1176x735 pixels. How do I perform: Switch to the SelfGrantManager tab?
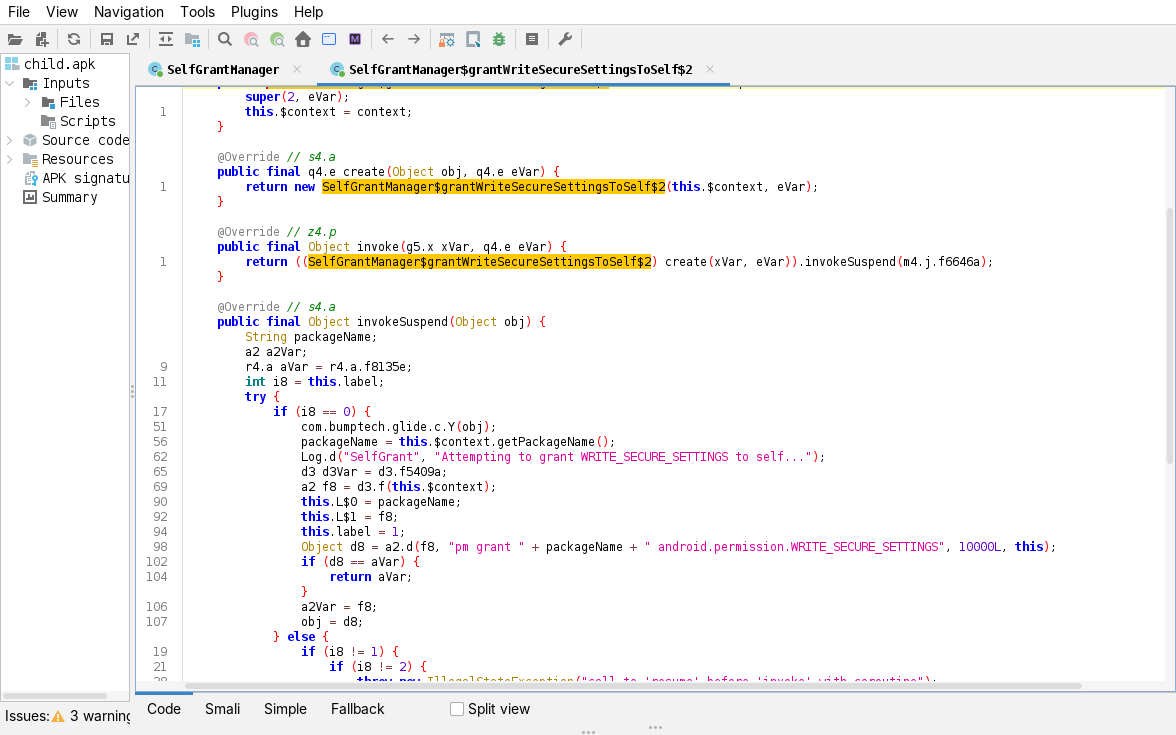(223, 70)
